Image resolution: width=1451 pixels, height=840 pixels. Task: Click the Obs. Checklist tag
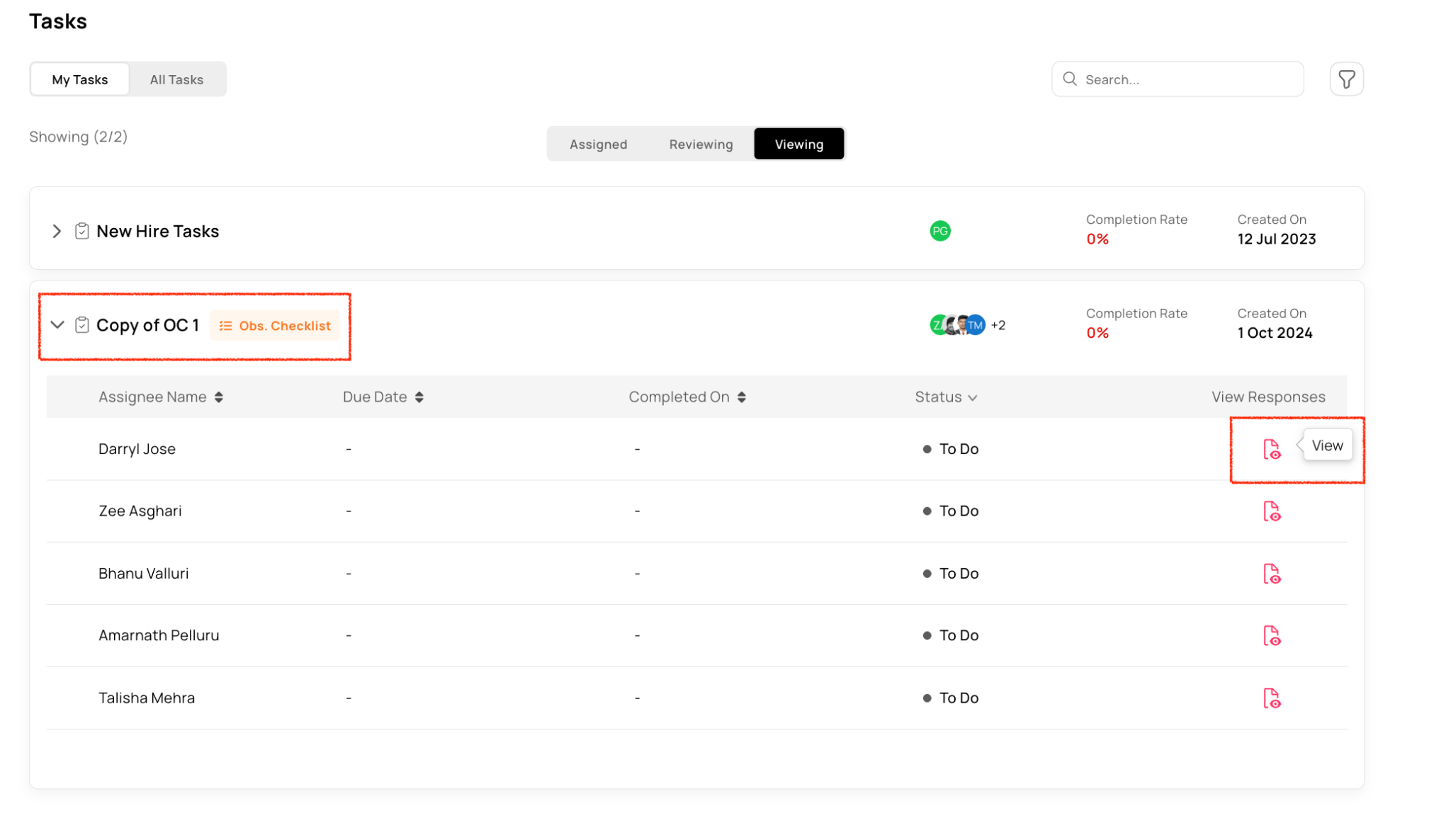click(x=275, y=326)
